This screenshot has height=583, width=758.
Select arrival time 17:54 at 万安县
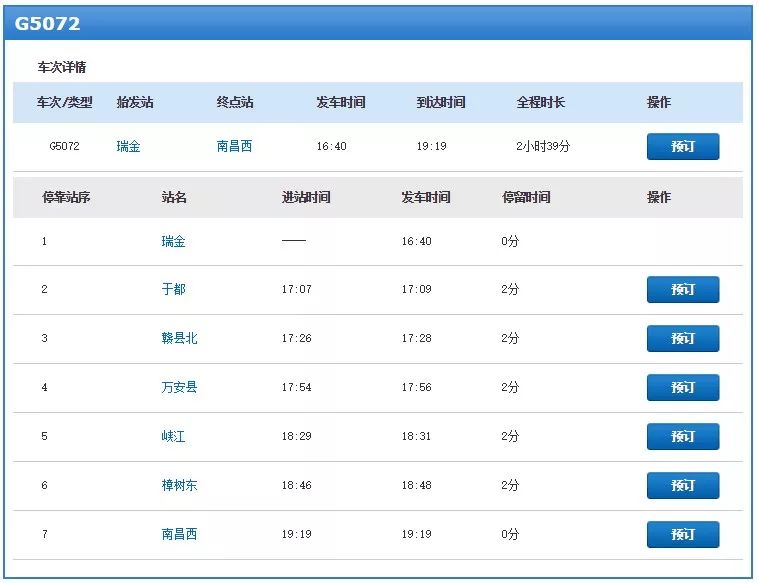pyautogui.click(x=296, y=387)
